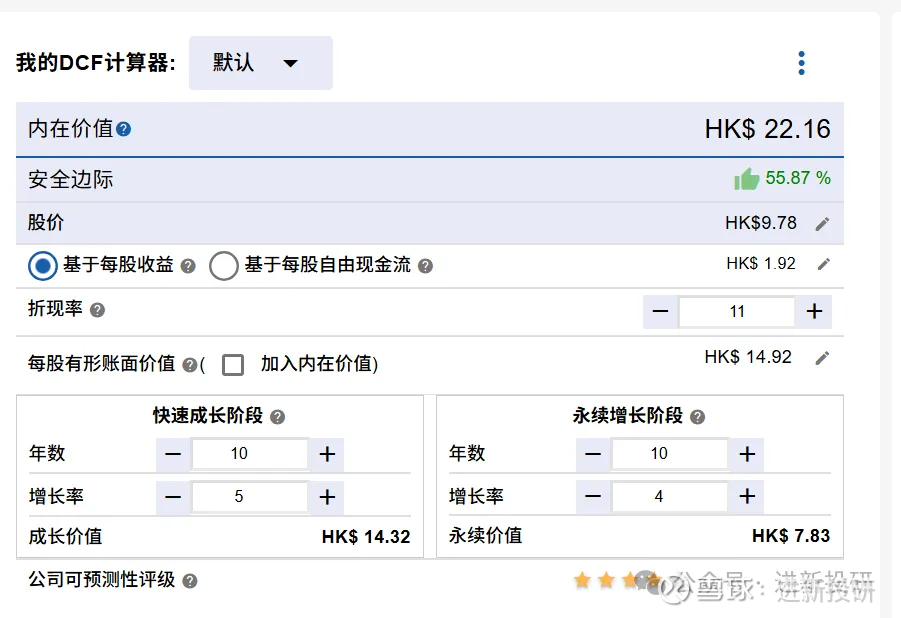
Task: Show help for 快速成长阶段
Action: pos(278,417)
